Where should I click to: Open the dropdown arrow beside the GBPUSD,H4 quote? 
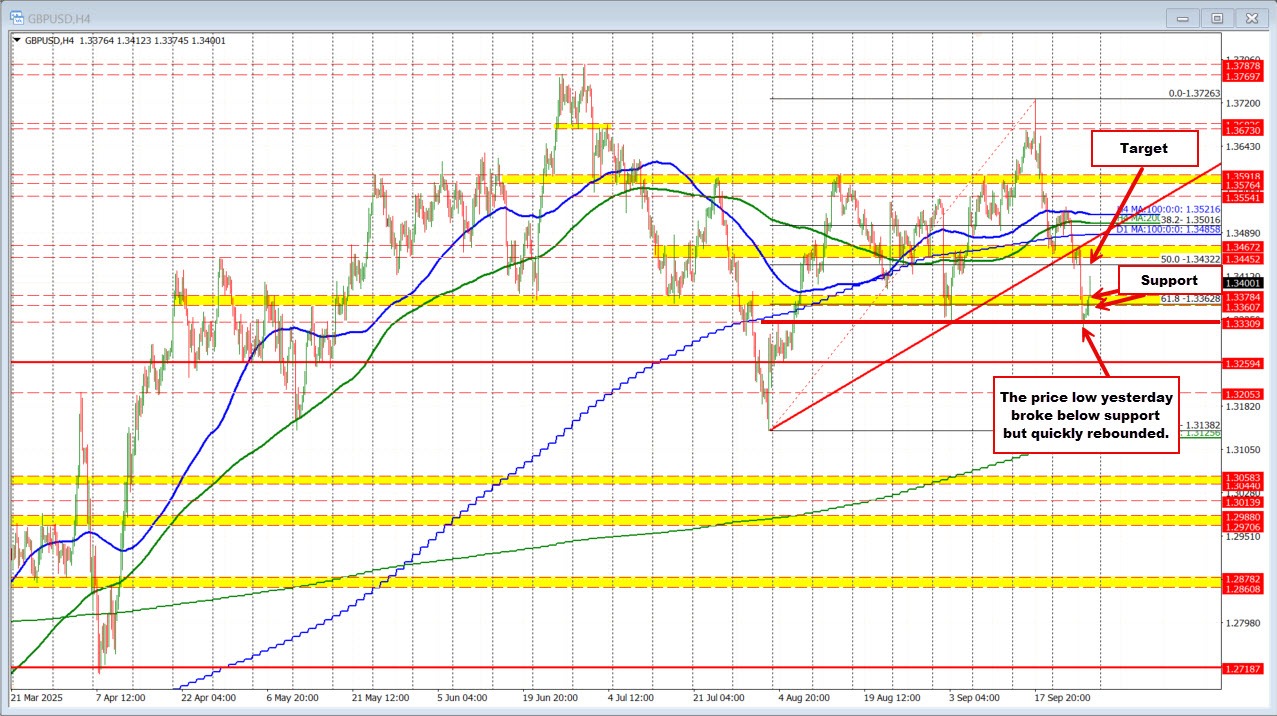point(17,40)
